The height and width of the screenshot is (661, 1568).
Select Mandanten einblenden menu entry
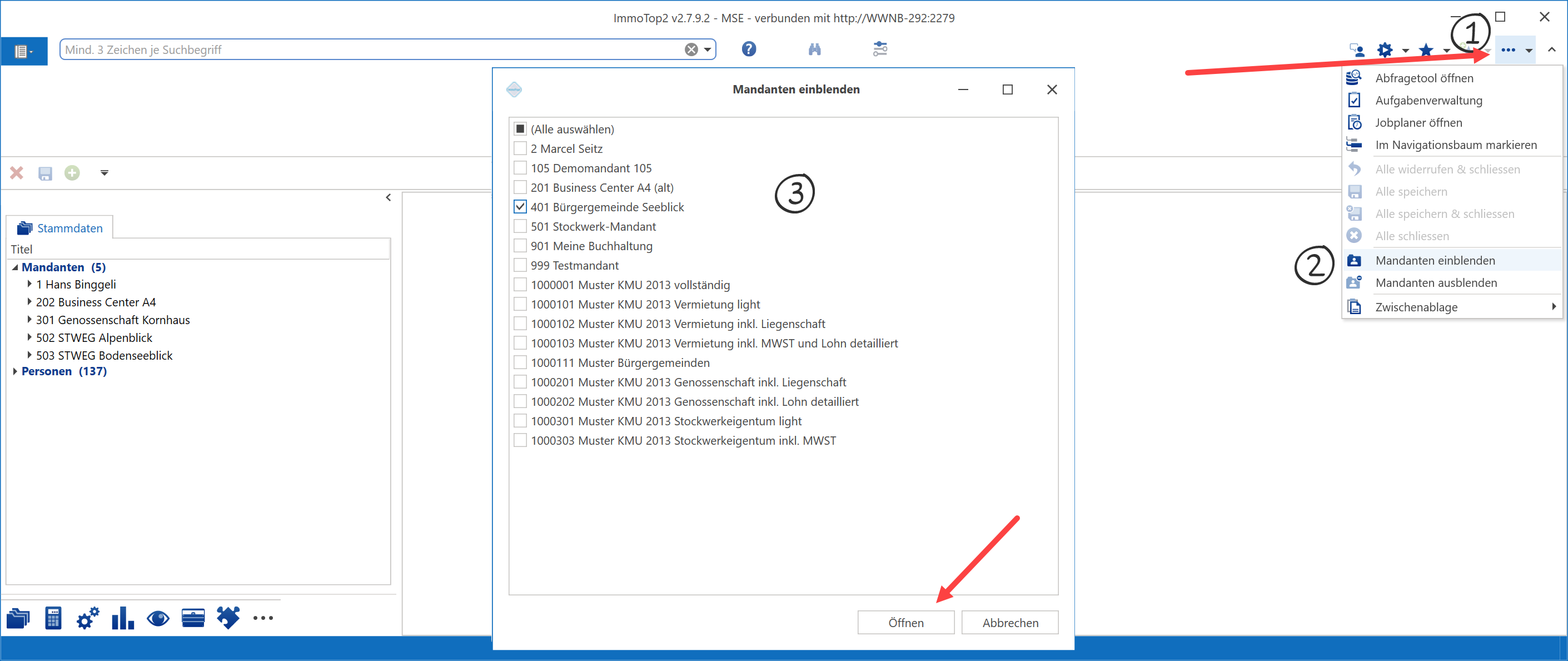coord(1452,261)
